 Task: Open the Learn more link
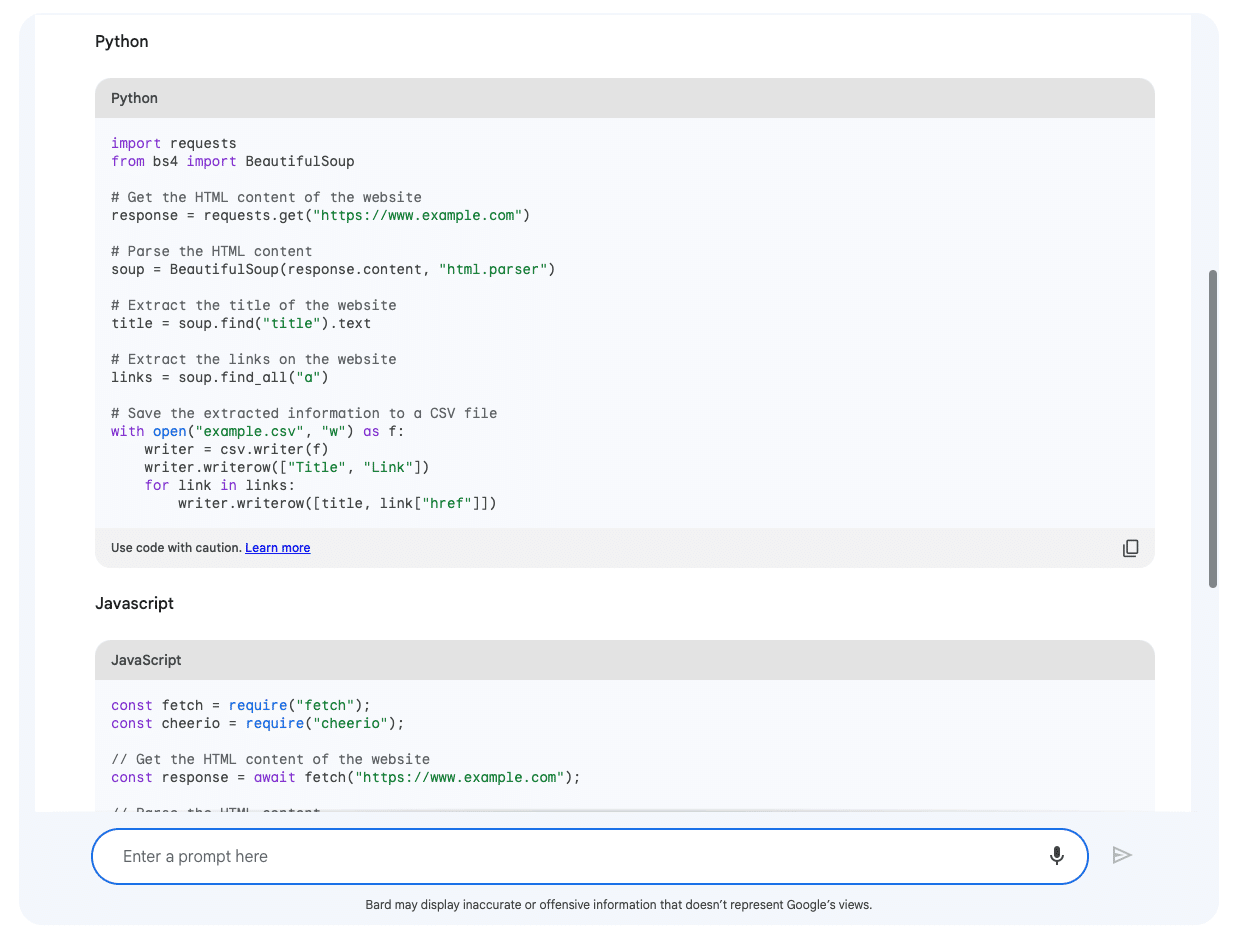[x=277, y=548]
